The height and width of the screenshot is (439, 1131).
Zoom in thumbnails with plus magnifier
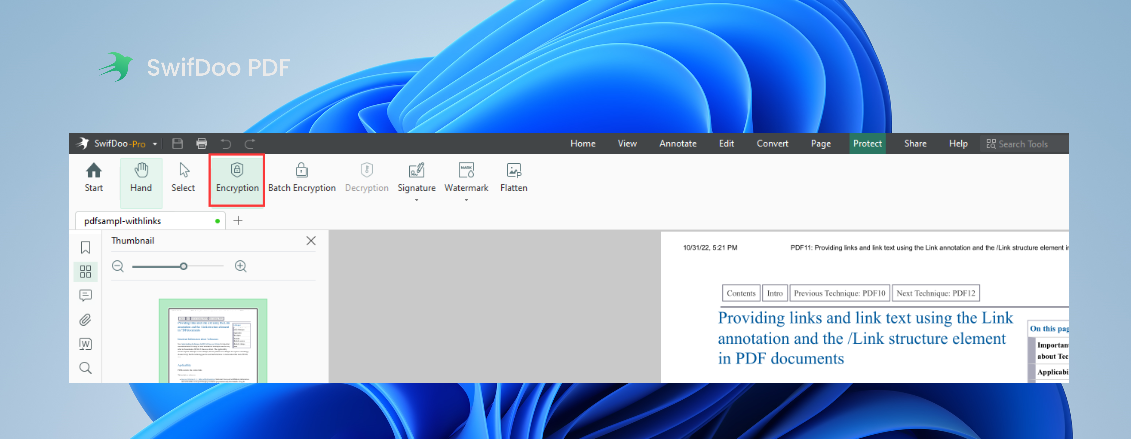tap(241, 267)
